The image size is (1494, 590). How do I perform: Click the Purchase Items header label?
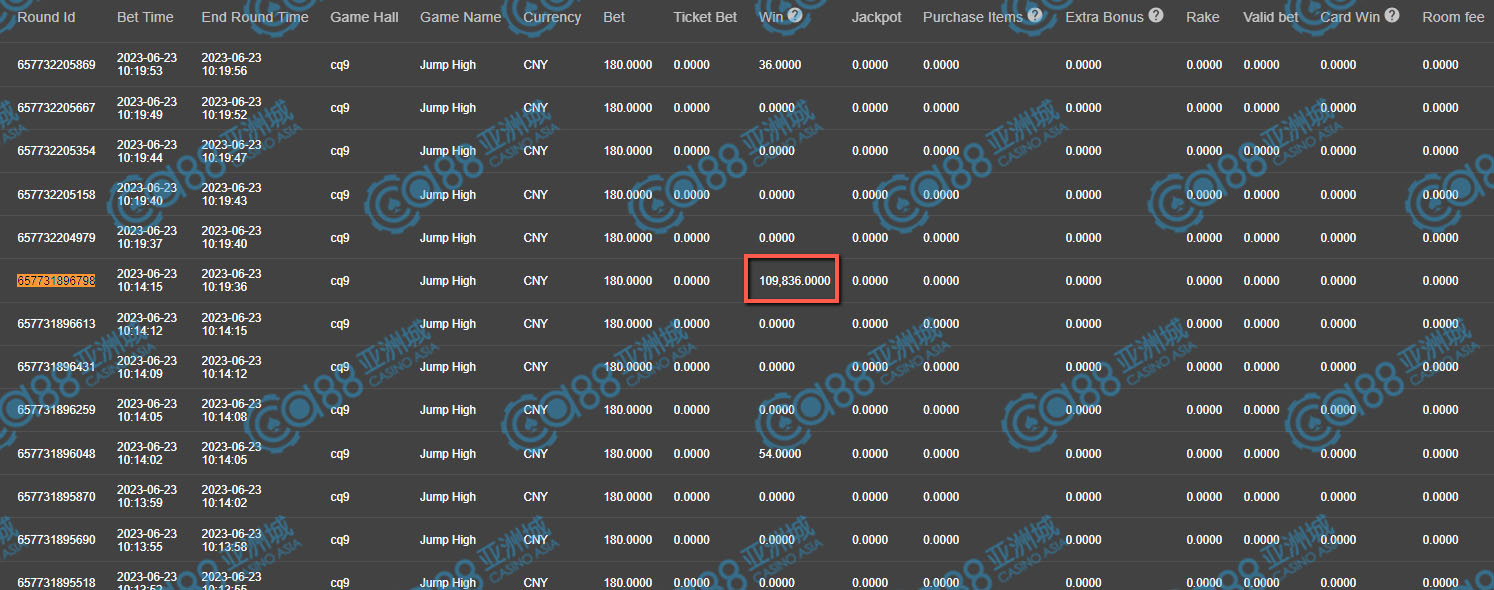point(973,17)
